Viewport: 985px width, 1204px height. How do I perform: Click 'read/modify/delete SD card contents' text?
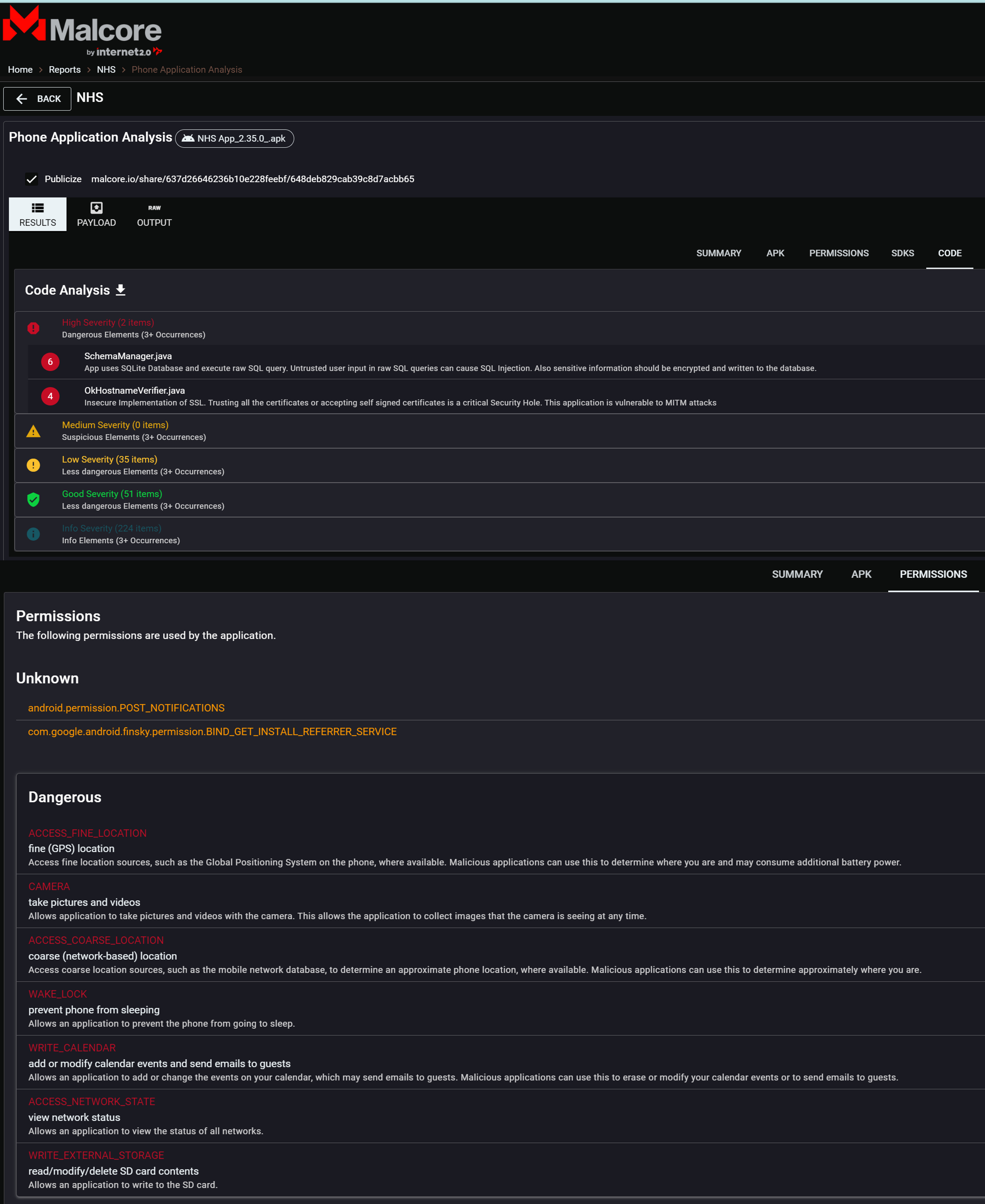pos(114,1171)
